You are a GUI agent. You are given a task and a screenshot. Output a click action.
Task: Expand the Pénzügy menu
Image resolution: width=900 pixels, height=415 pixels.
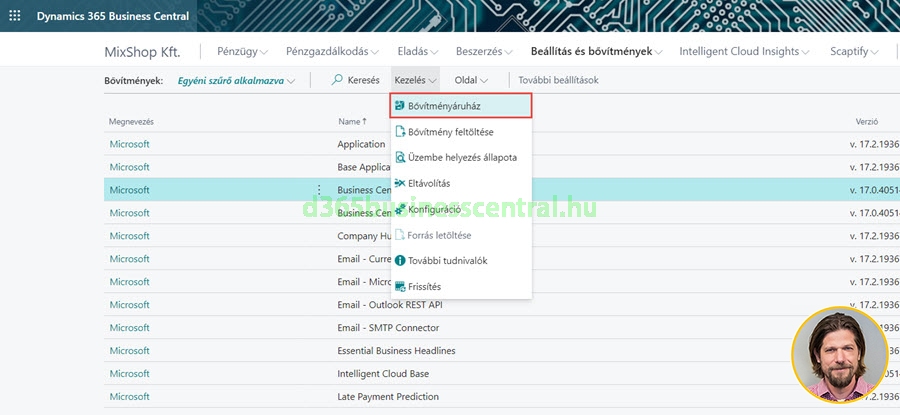(x=242, y=52)
